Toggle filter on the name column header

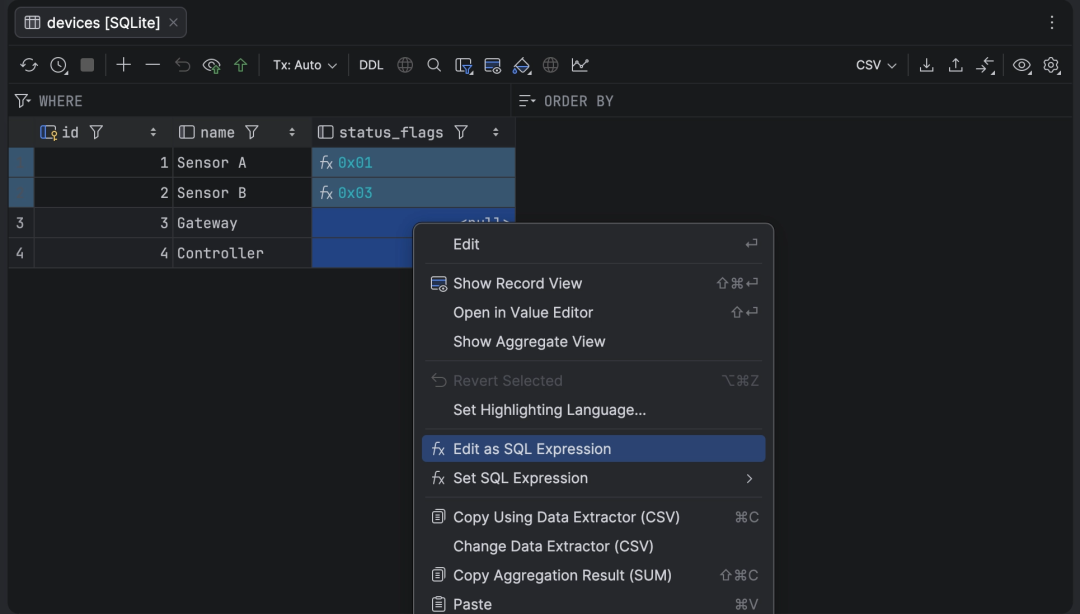click(252, 132)
